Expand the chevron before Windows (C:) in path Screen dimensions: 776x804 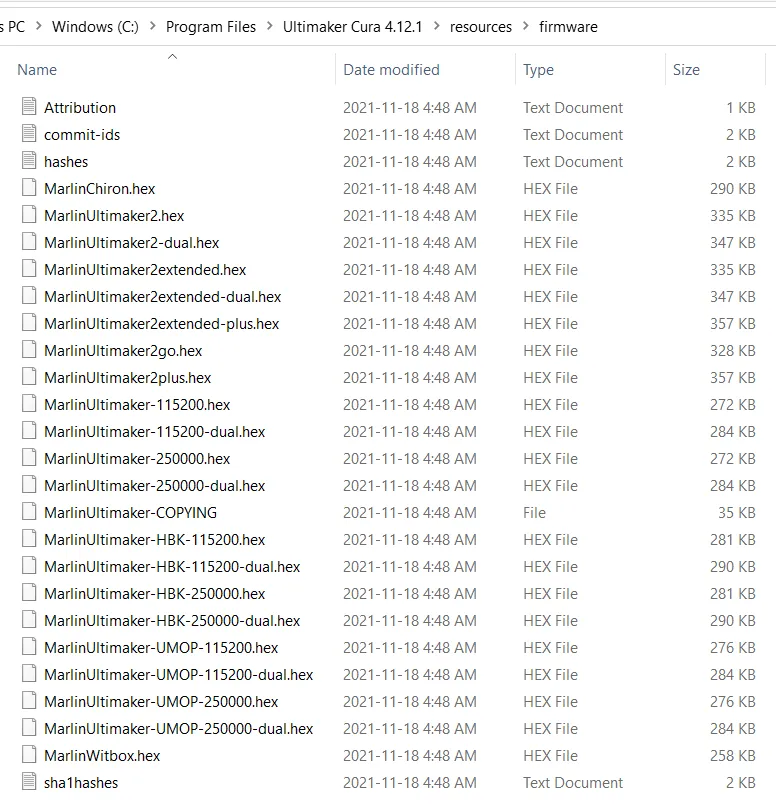click(x=38, y=26)
